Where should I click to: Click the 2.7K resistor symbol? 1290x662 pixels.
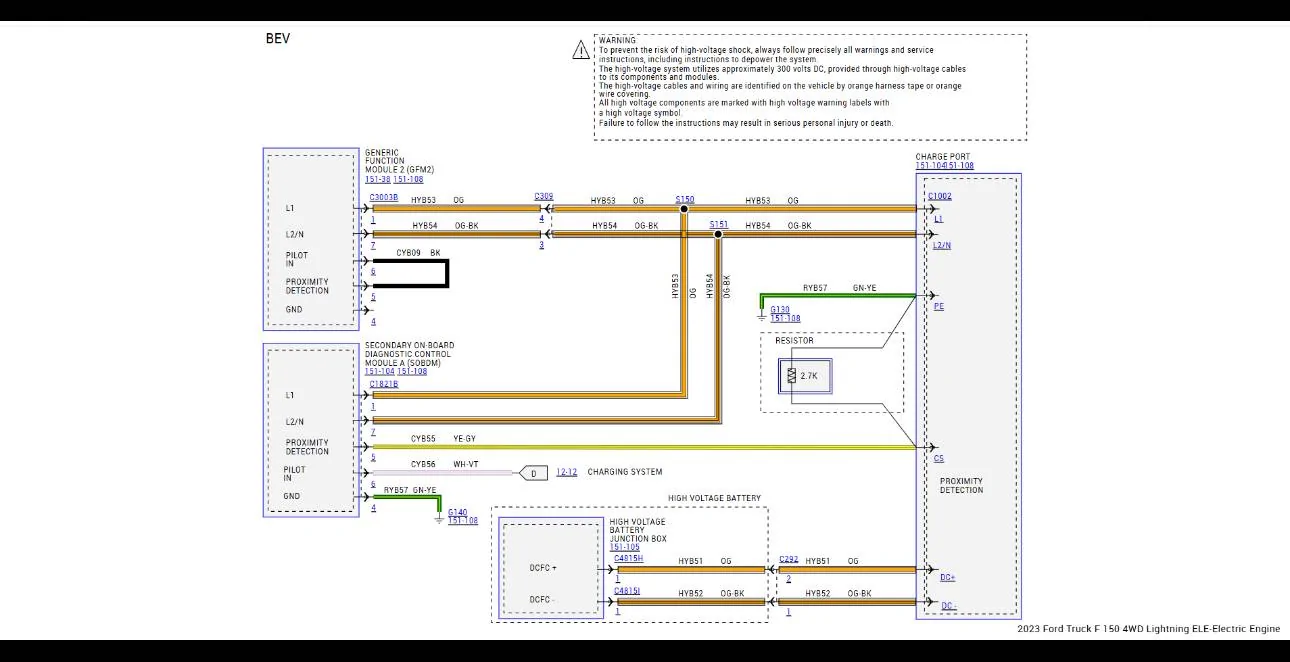[791, 376]
